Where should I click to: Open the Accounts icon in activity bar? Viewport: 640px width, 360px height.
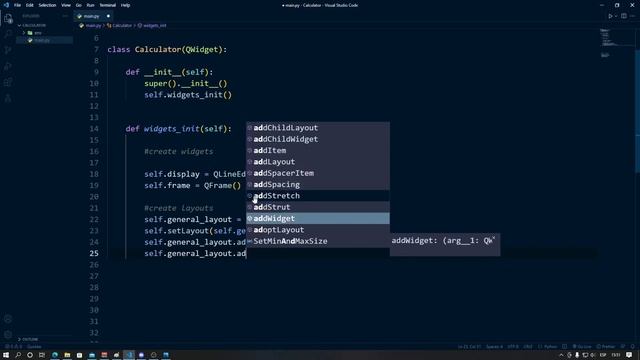coord(8,319)
